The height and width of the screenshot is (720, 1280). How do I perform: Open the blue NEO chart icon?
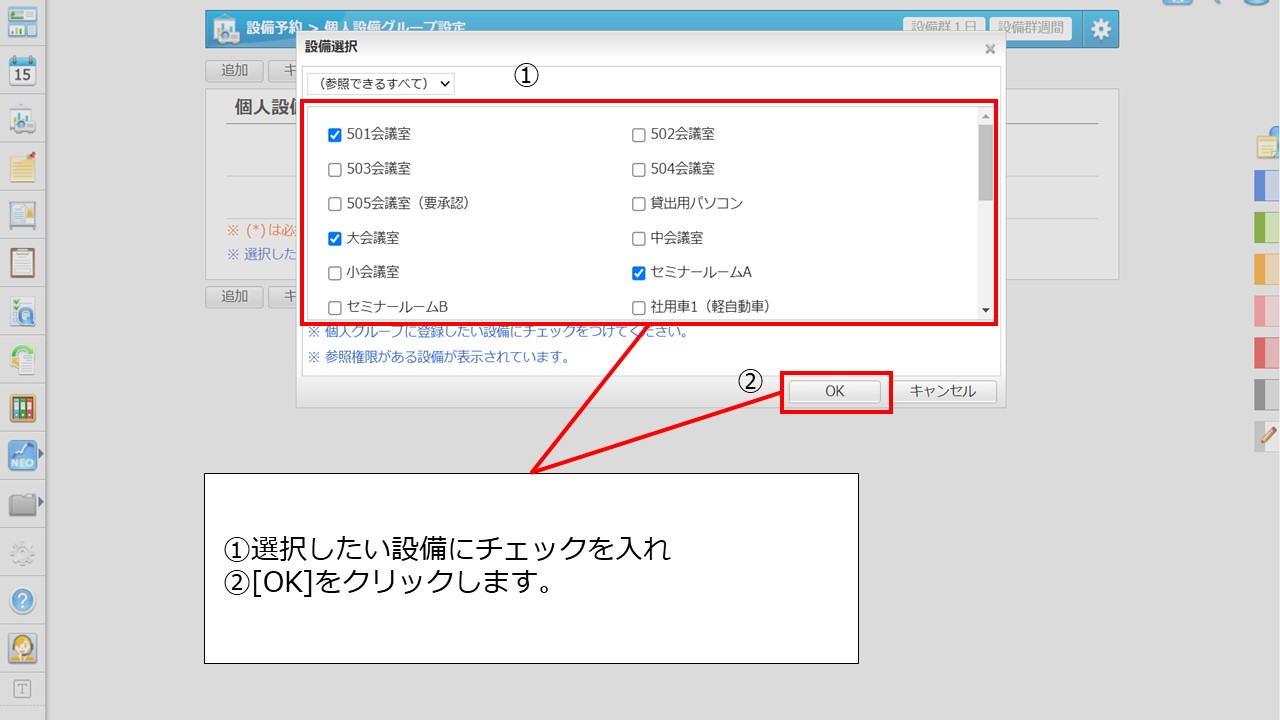click(x=21, y=456)
